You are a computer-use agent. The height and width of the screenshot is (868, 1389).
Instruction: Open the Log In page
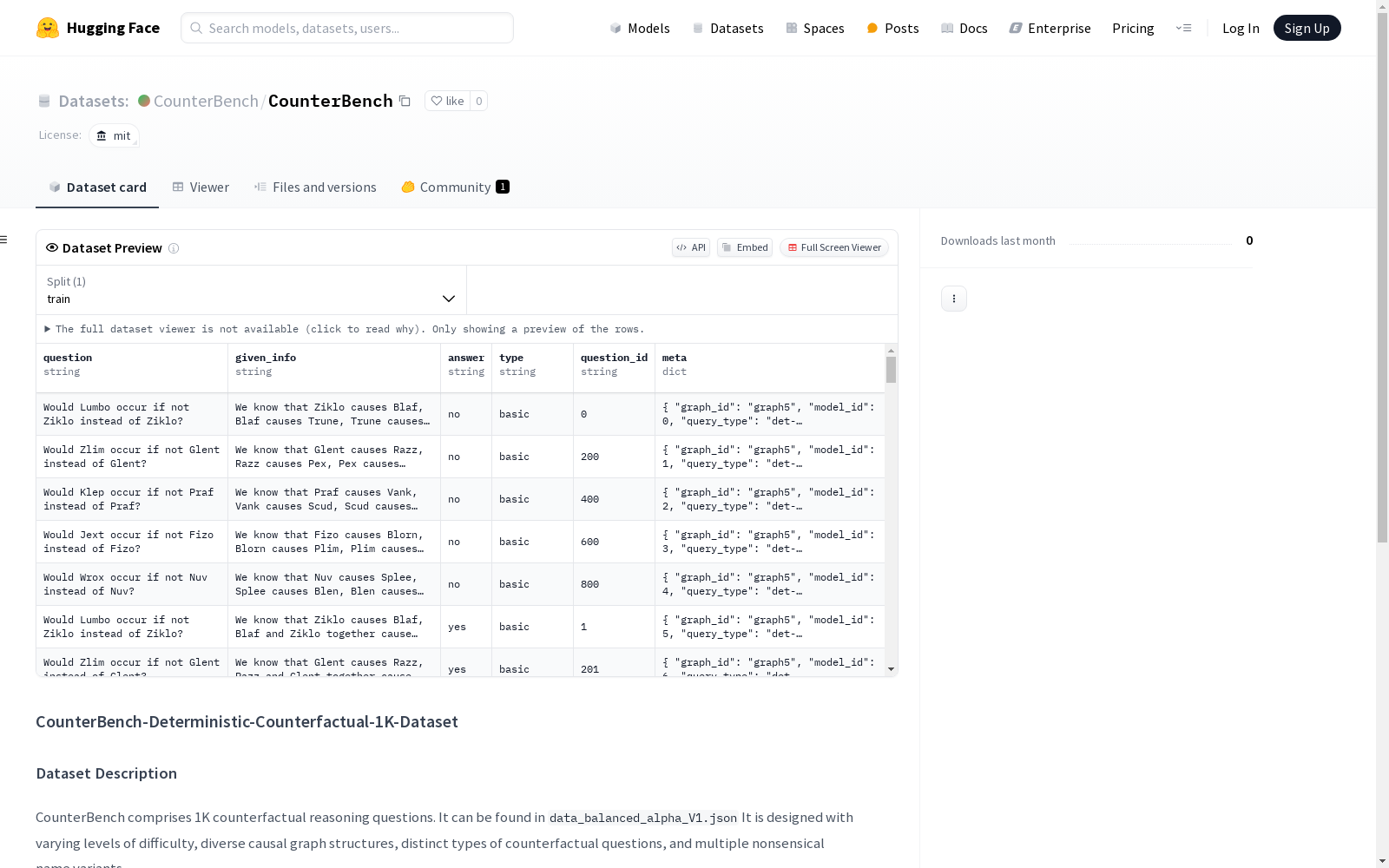coord(1241,28)
